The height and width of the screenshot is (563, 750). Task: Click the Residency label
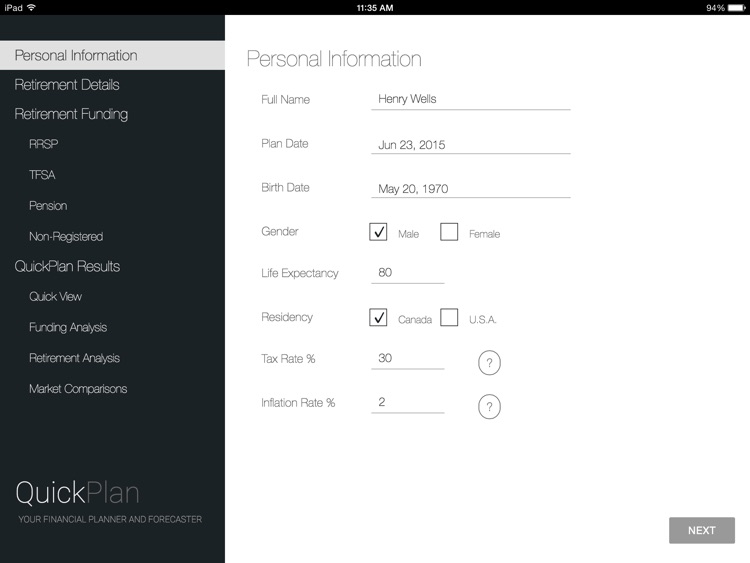[287, 317]
